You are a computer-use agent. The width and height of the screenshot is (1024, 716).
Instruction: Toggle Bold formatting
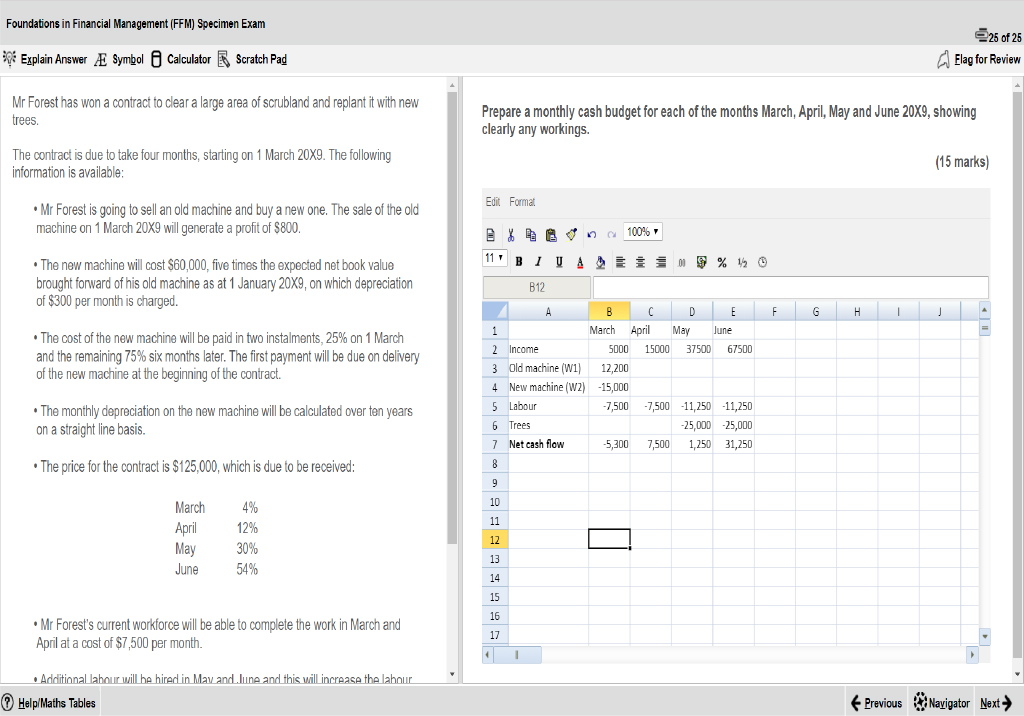tap(521, 262)
